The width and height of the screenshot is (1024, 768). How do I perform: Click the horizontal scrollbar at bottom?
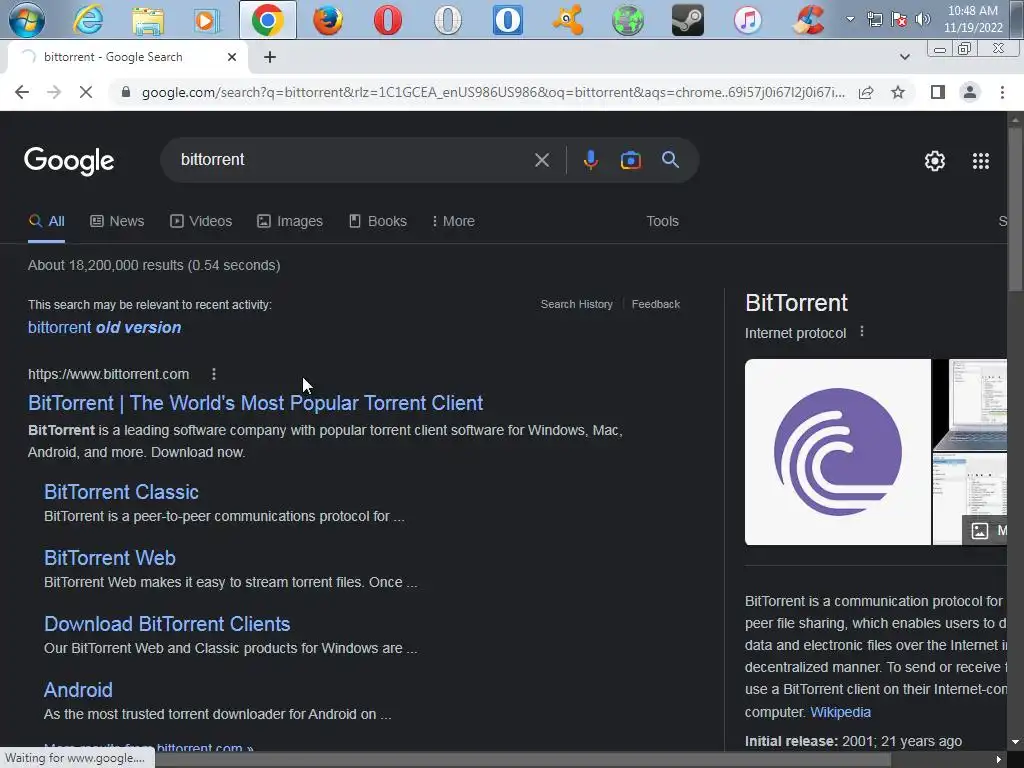522,760
